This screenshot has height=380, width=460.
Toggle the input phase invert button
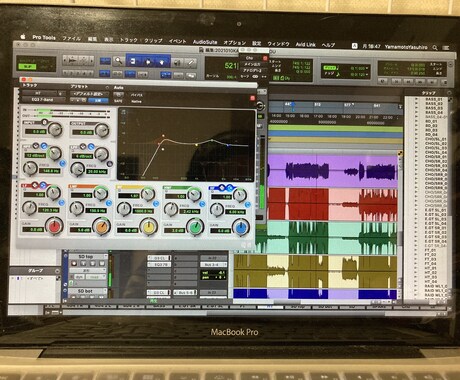(x=45, y=122)
